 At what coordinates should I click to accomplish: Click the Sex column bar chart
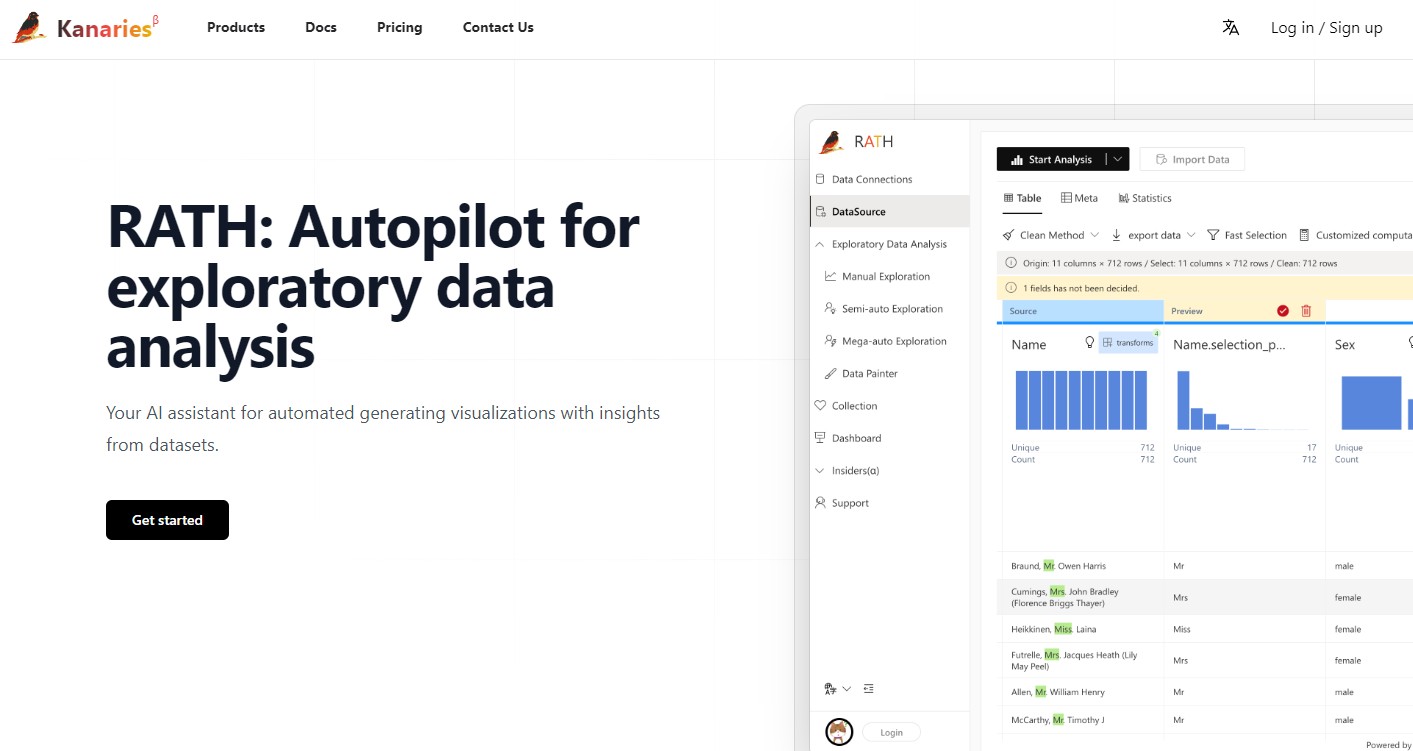coord(1376,403)
